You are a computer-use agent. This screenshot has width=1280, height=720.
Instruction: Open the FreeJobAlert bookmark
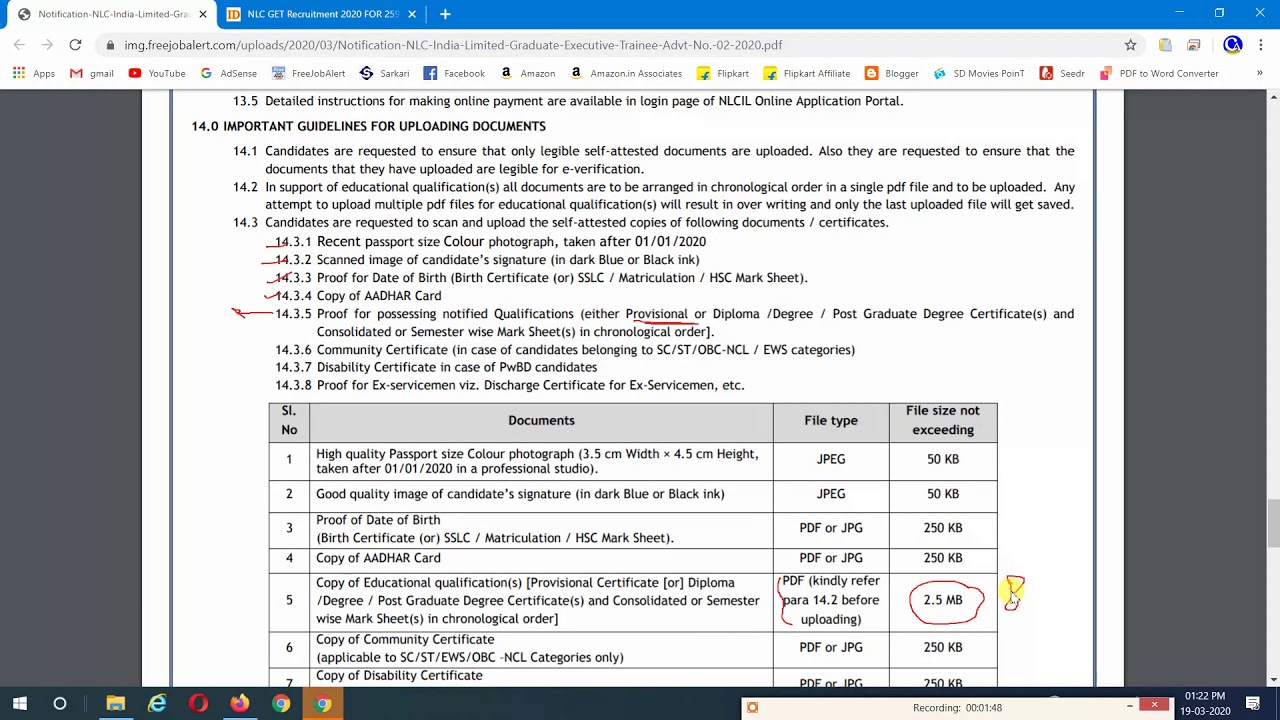(308, 73)
